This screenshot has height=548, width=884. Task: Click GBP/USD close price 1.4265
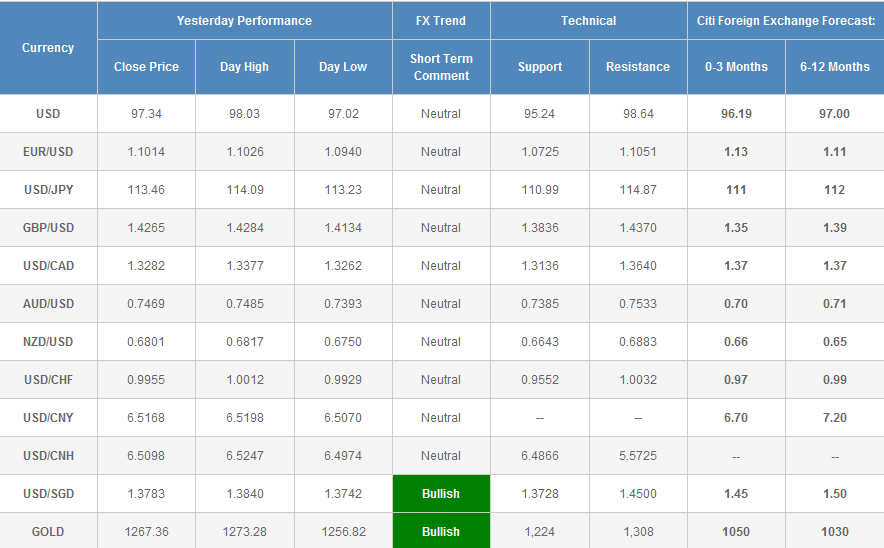pos(146,228)
